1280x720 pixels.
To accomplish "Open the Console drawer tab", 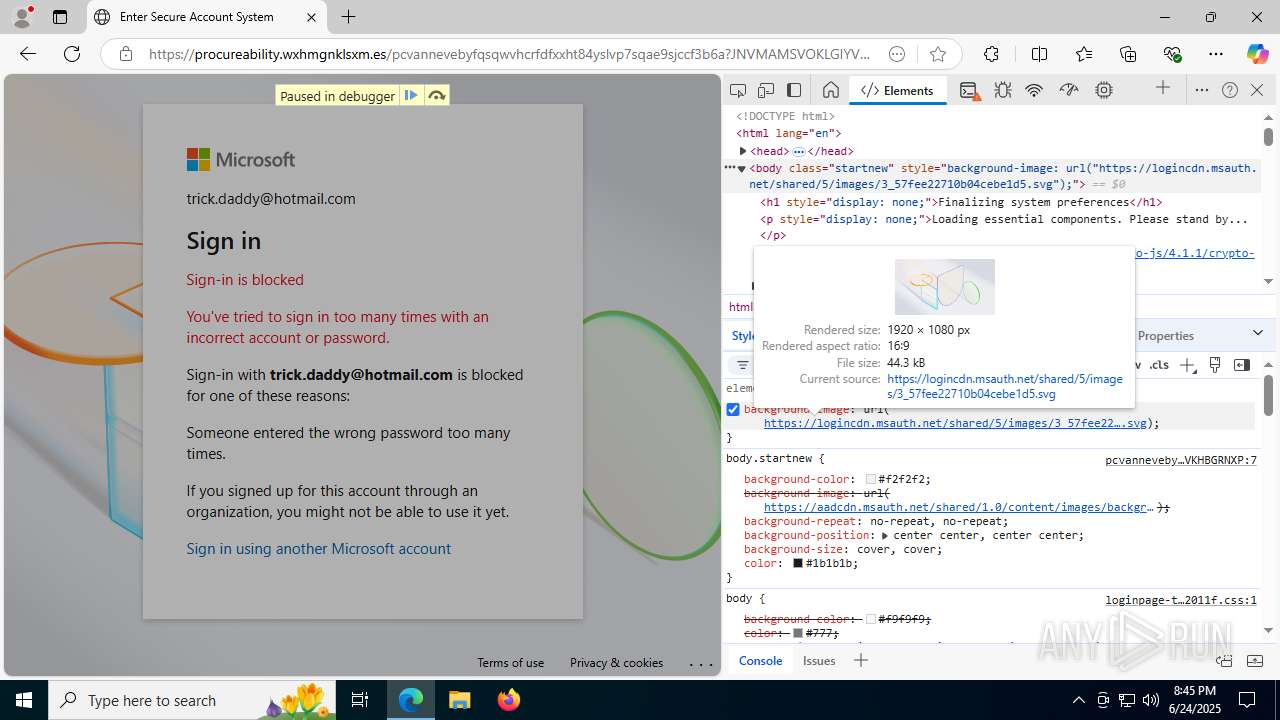I will pos(760,660).
